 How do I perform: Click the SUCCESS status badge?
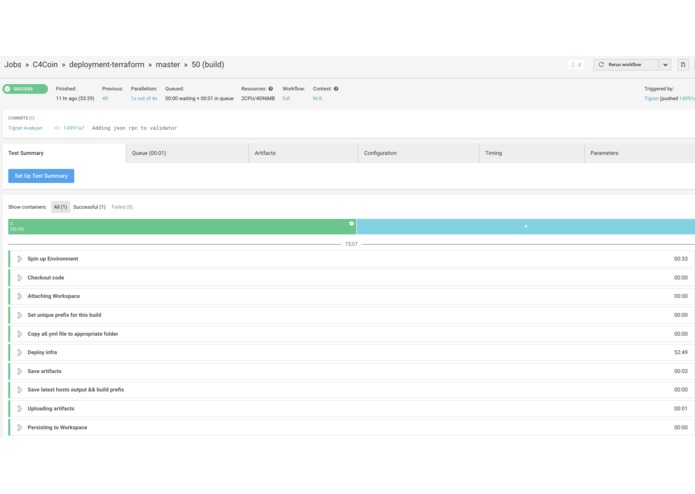(x=25, y=89)
